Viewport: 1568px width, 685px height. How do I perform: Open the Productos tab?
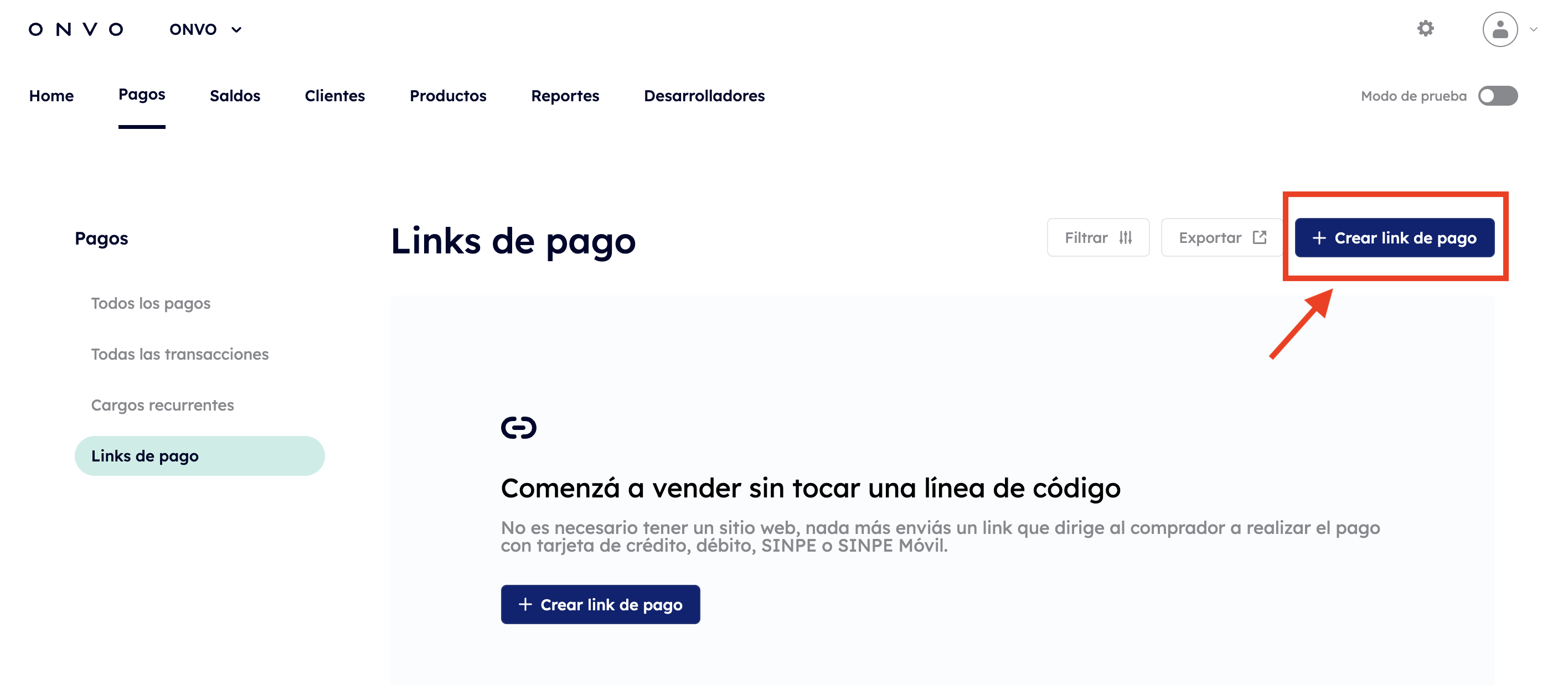click(x=448, y=96)
